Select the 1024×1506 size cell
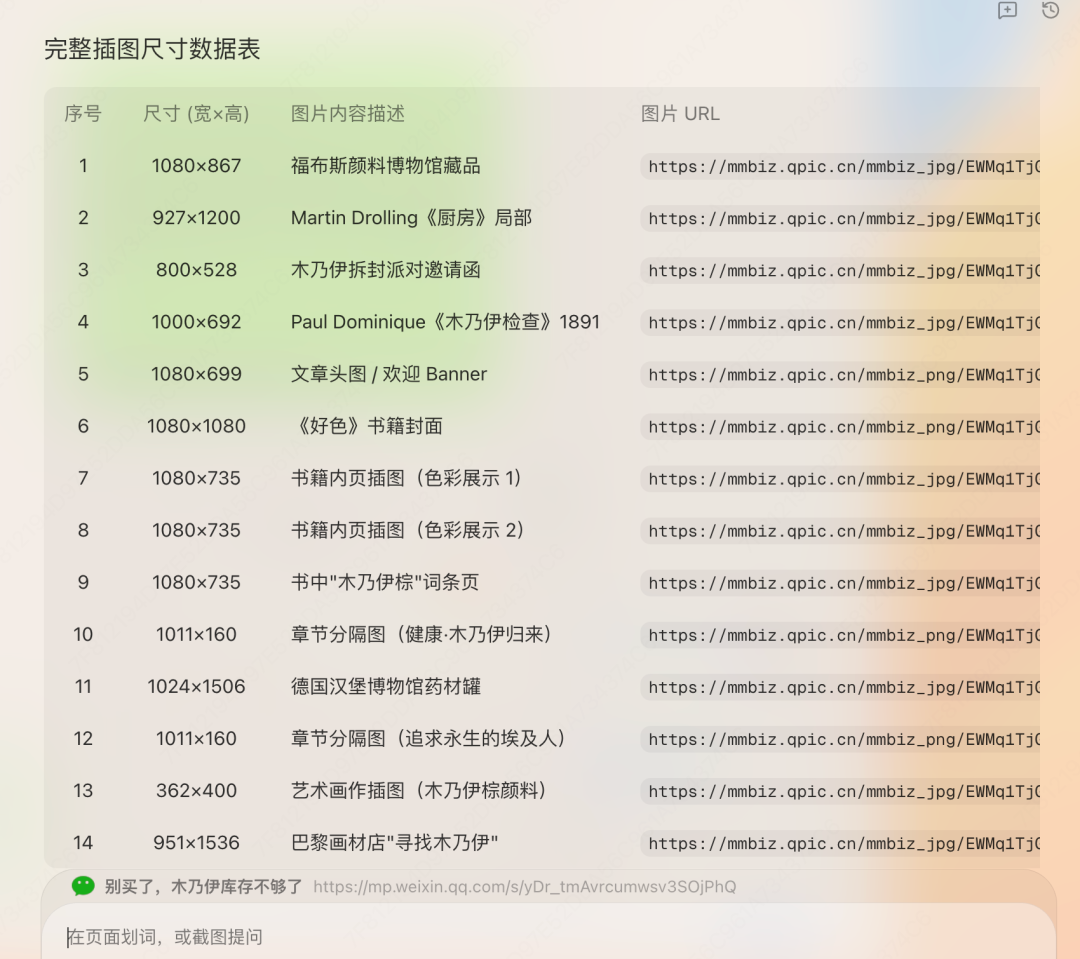The width and height of the screenshot is (1080, 959). click(196, 687)
